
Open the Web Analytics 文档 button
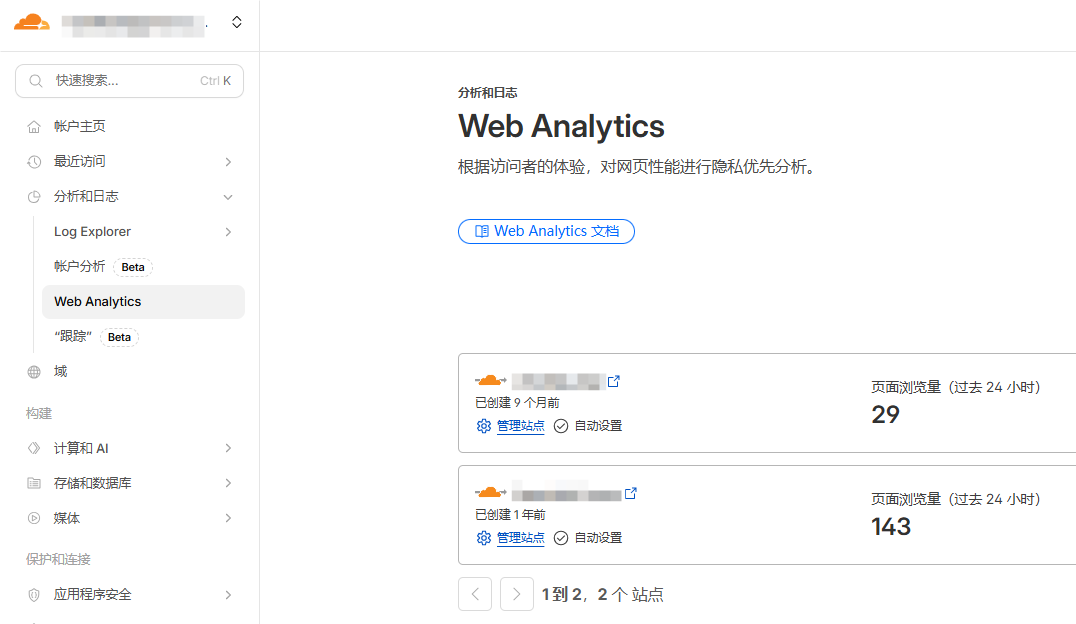click(x=546, y=231)
